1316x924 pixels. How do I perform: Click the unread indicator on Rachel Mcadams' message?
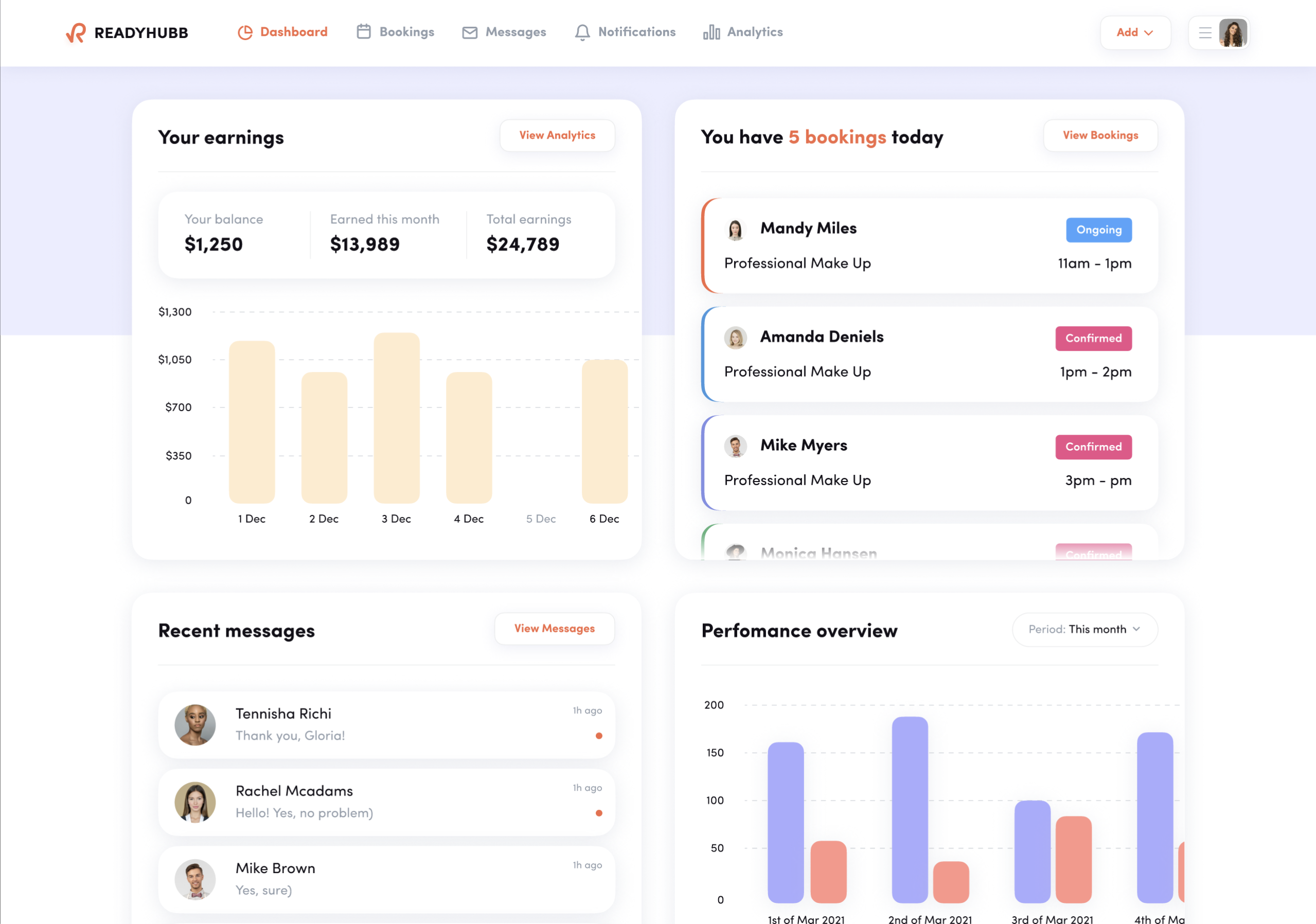pos(599,813)
